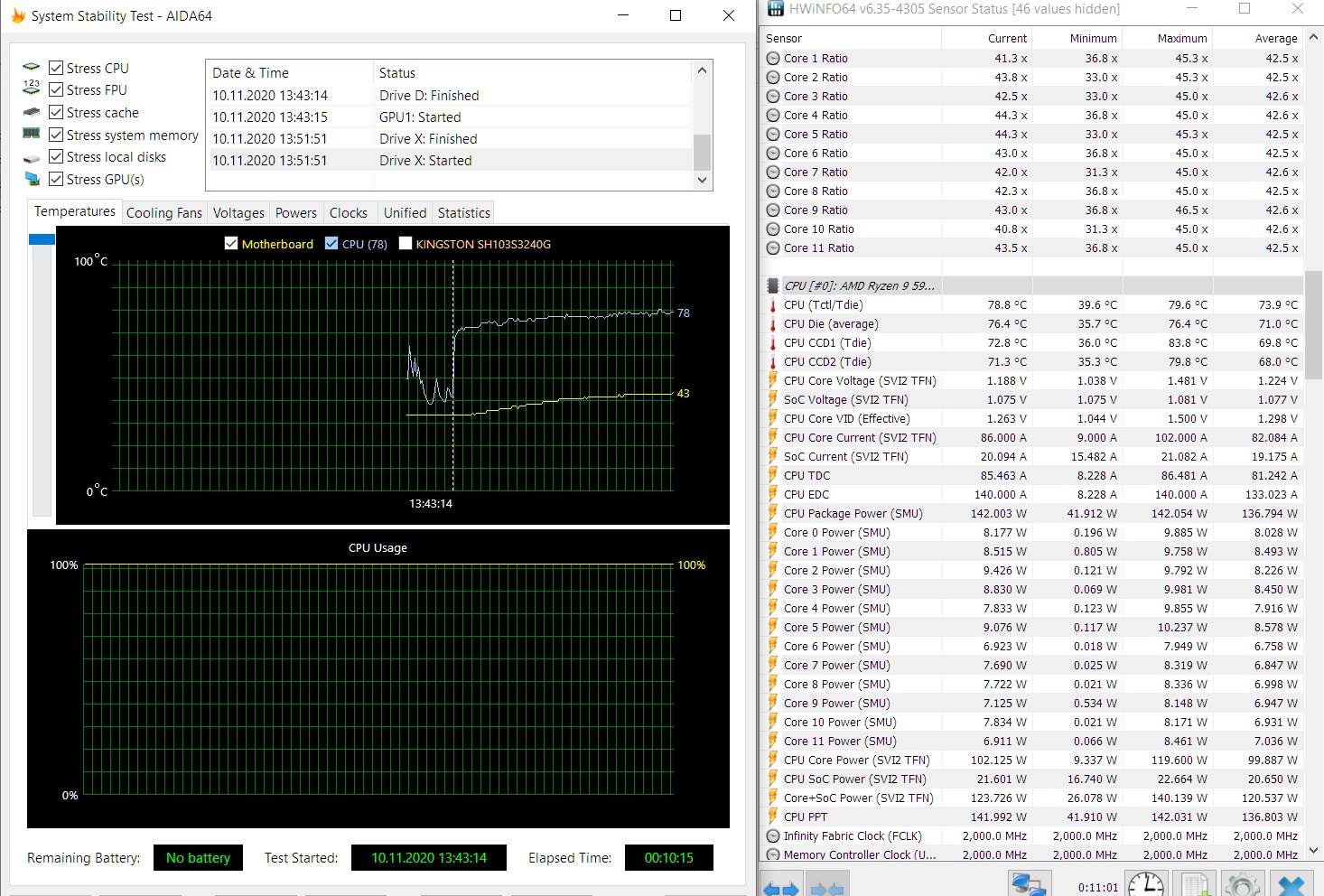Open HWiNFO64 sensor settings via the gear icon
1324x896 pixels.
pyautogui.click(x=1243, y=885)
